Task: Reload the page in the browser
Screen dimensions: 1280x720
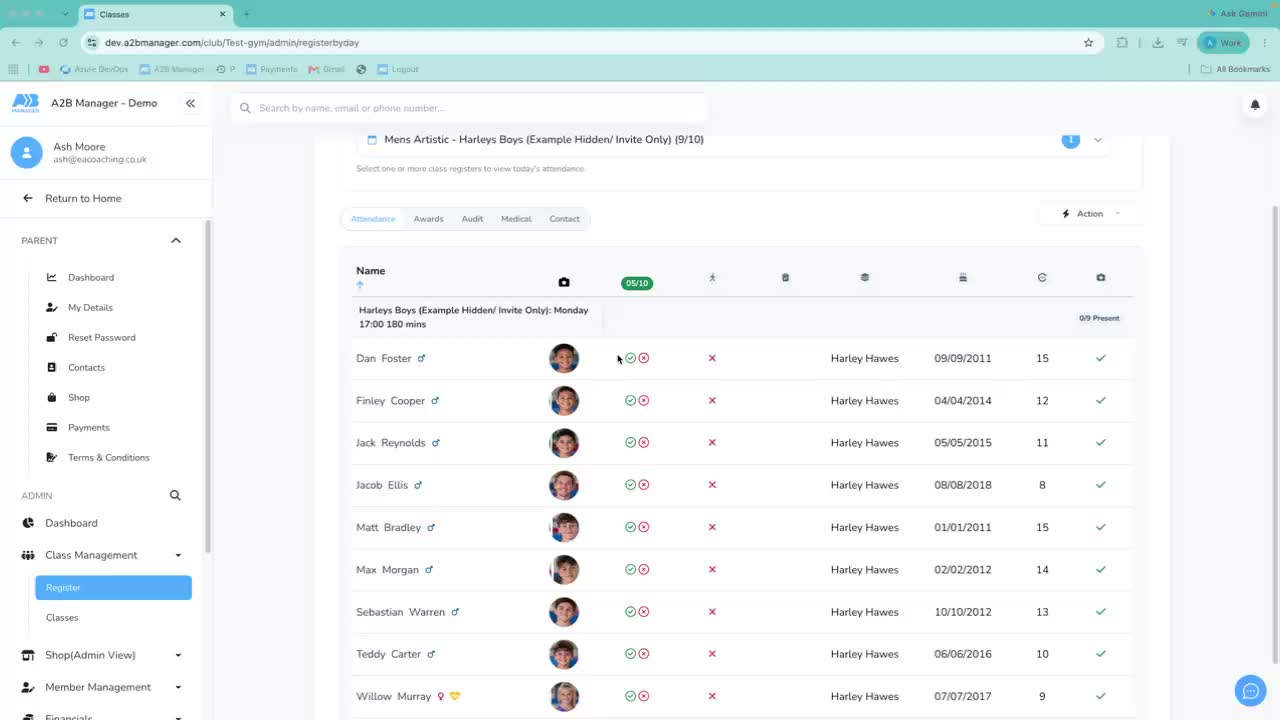Action: [x=63, y=43]
